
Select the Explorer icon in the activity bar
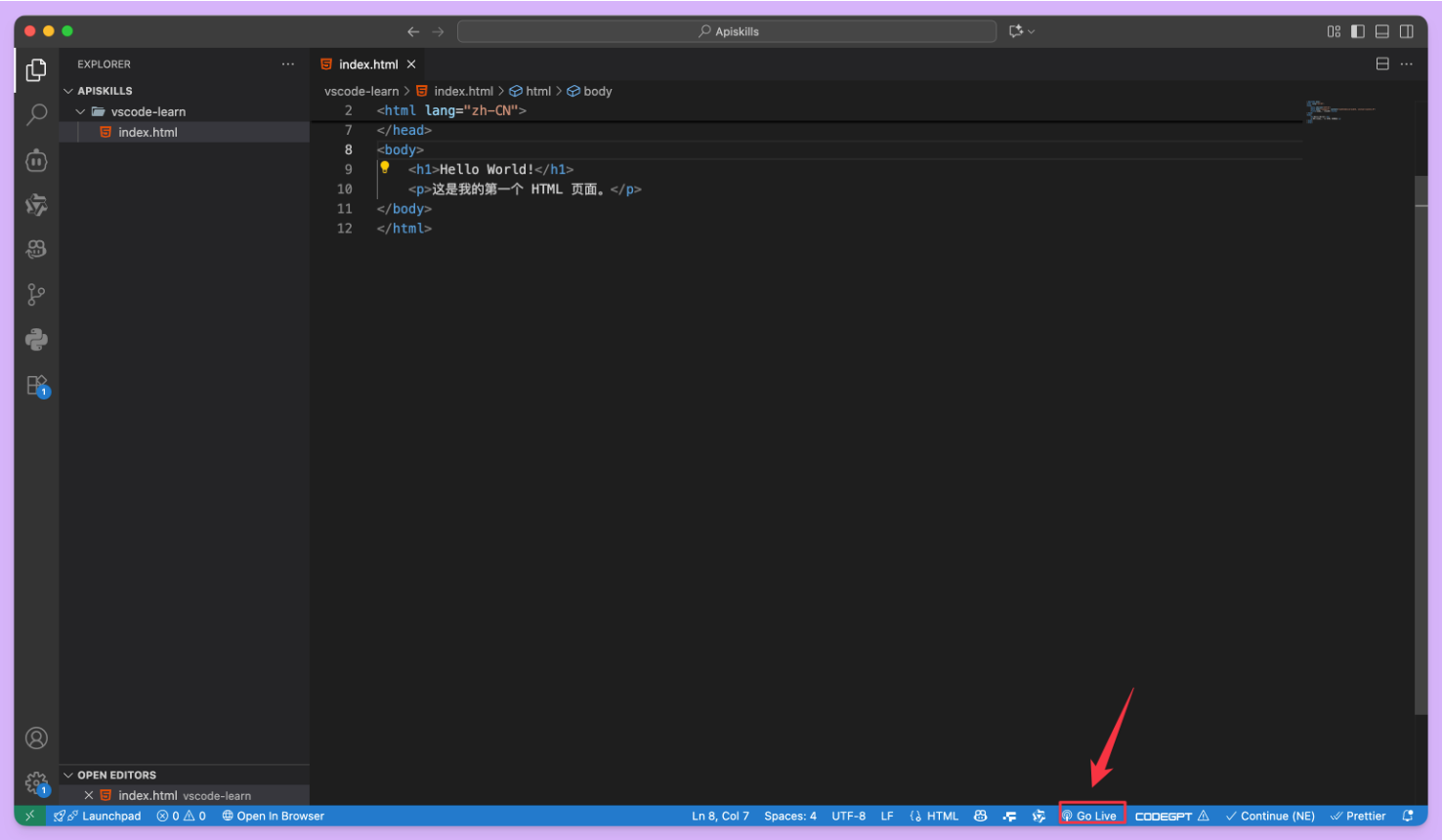point(36,69)
